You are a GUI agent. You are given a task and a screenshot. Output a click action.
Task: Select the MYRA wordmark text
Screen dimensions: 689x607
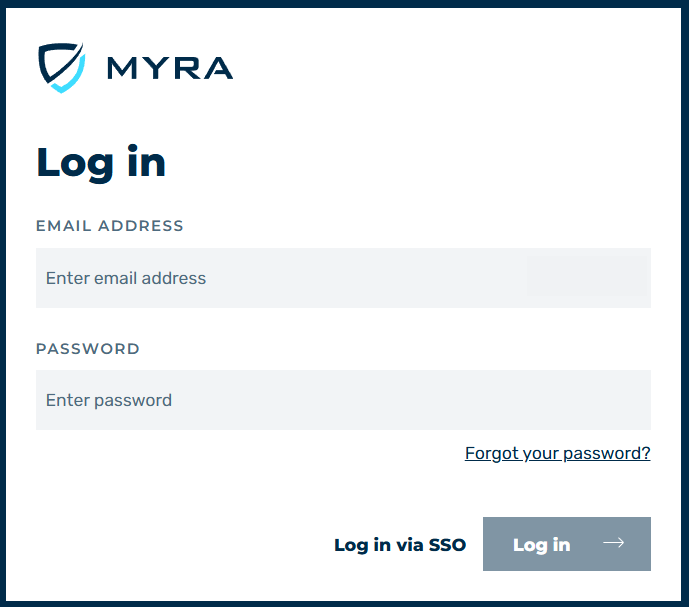click(x=170, y=68)
